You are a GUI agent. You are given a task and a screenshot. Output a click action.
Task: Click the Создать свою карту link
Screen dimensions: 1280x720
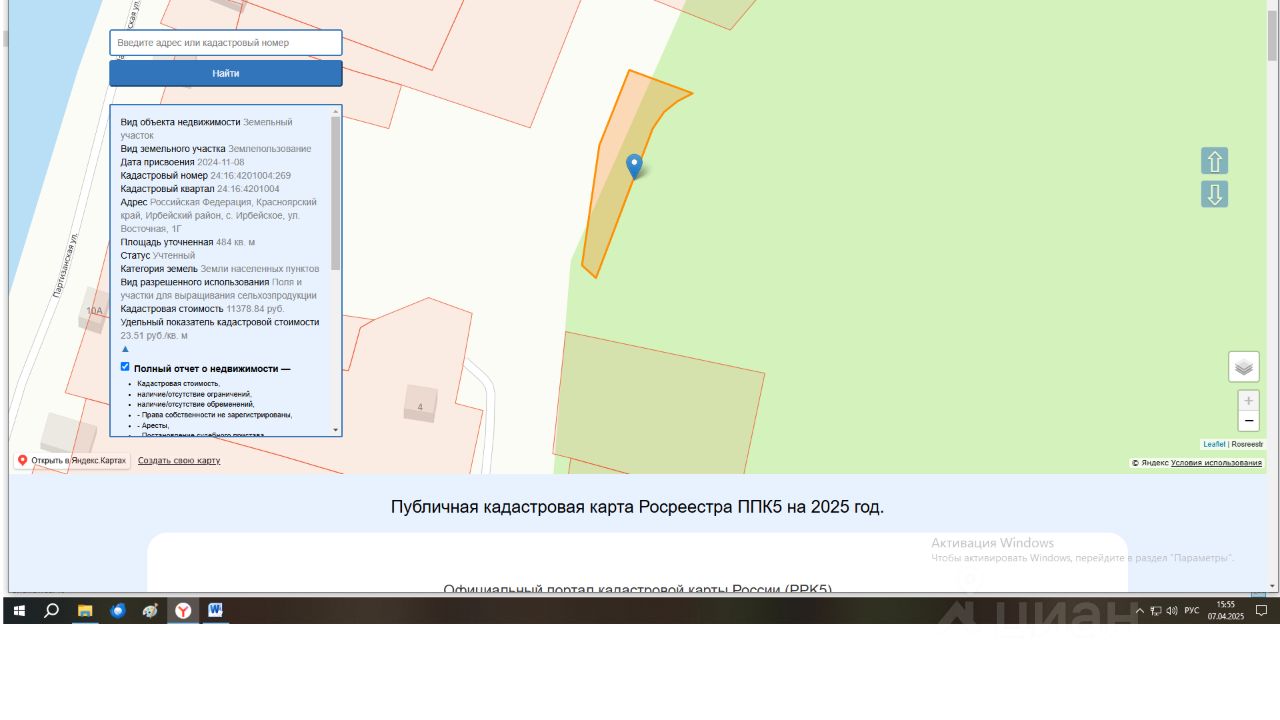click(x=179, y=461)
